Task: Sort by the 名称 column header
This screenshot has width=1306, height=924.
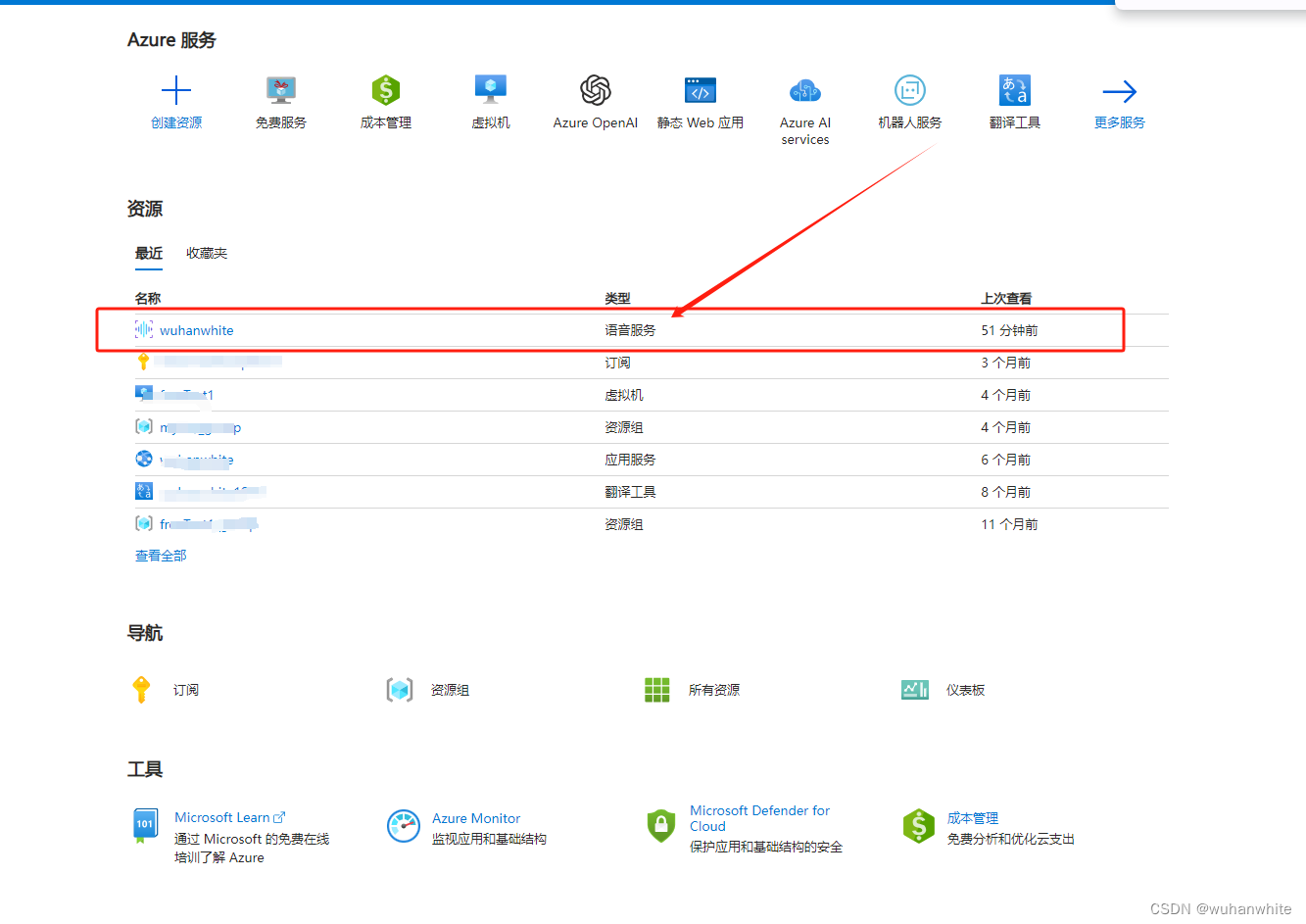Action: click(148, 298)
